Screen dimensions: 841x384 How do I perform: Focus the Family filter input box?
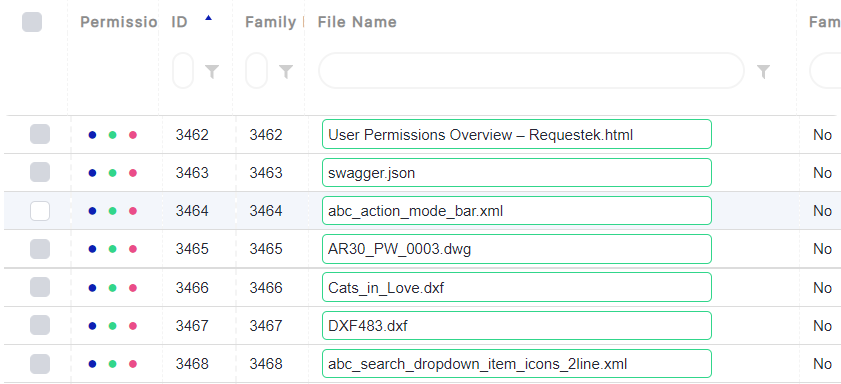[x=256, y=71]
